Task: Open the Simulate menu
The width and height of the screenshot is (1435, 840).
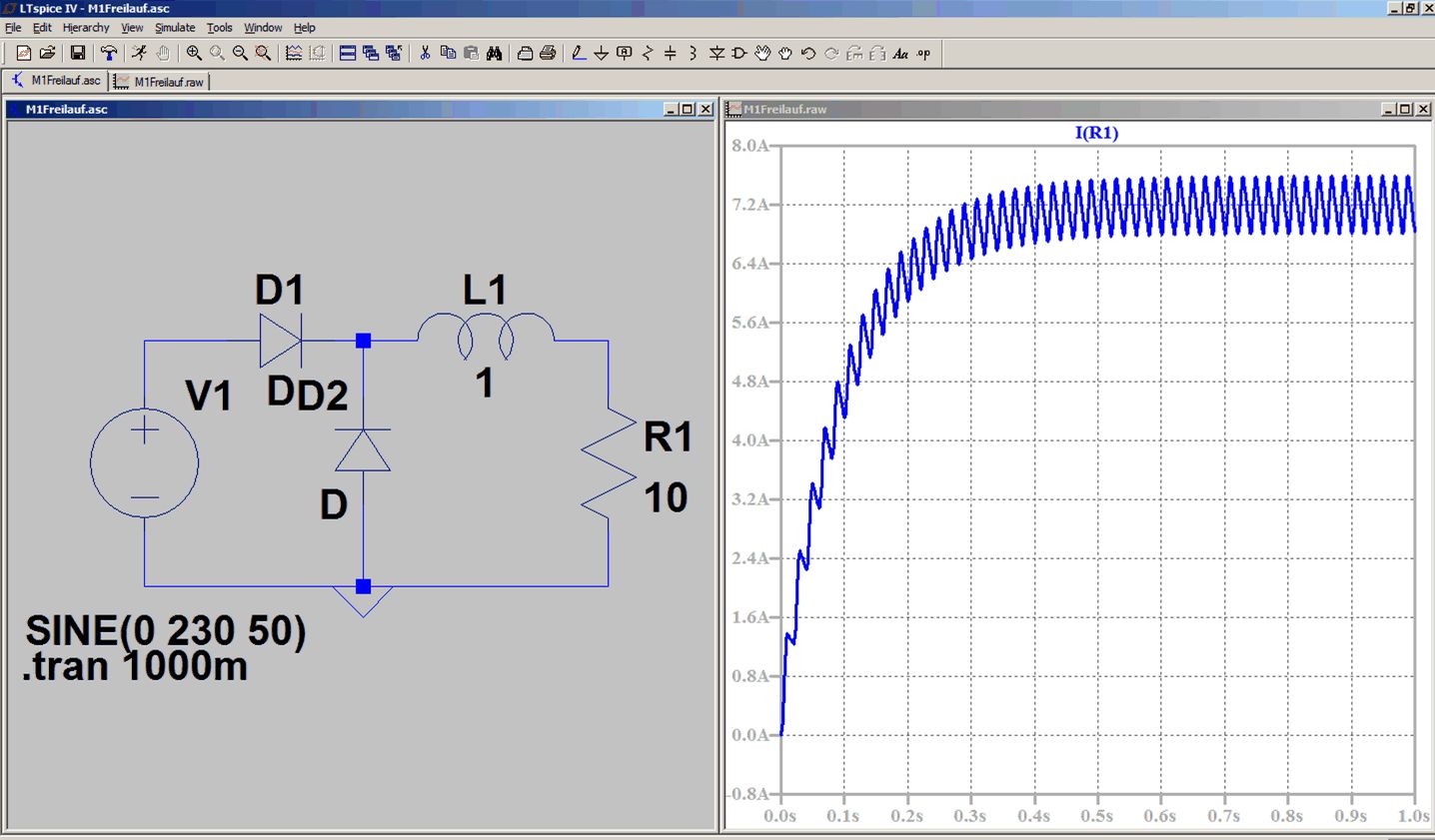Action: tap(175, 28)
